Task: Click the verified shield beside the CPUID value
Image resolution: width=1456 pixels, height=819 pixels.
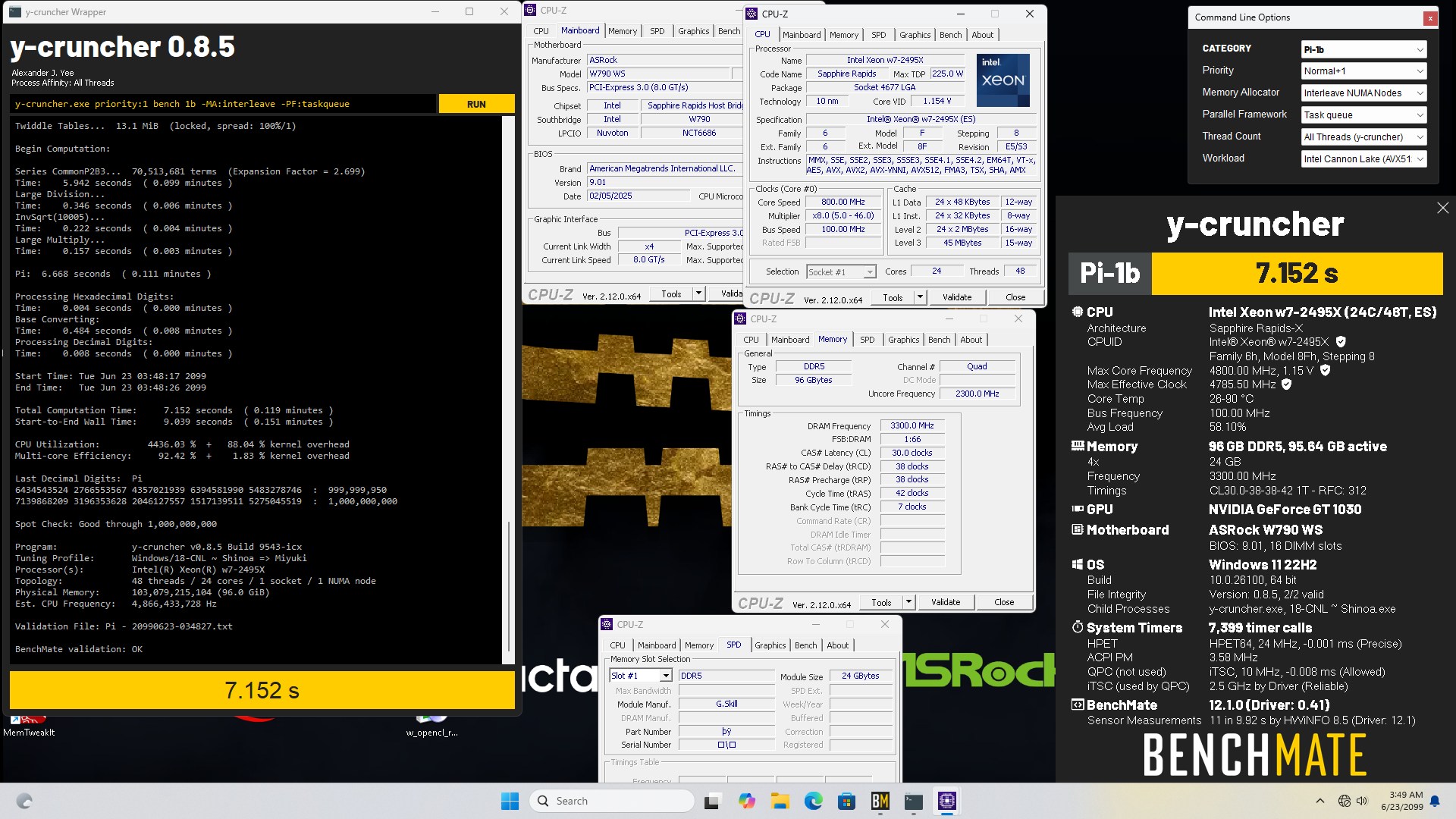Action: click(1341, 342)
